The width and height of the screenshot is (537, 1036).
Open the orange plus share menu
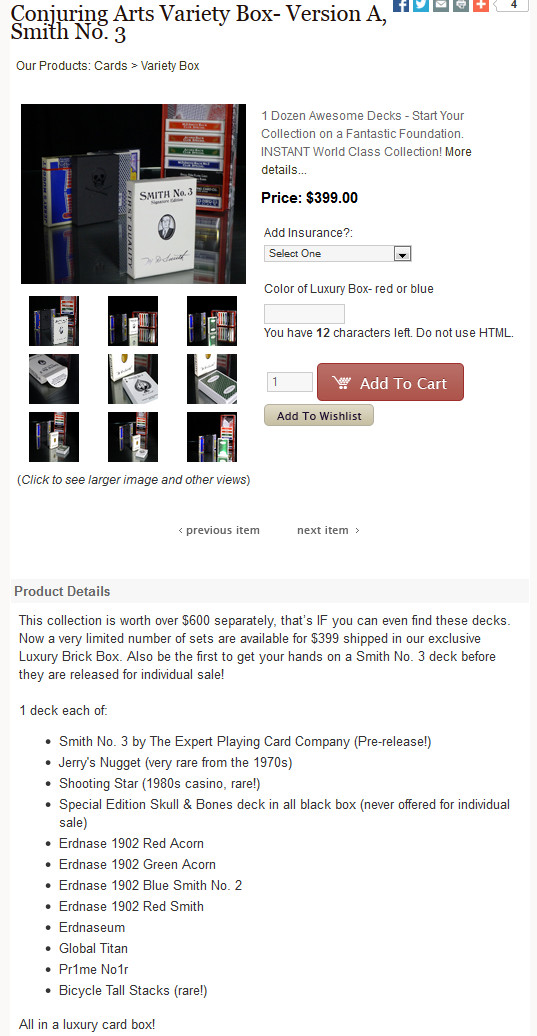[481, 5]
